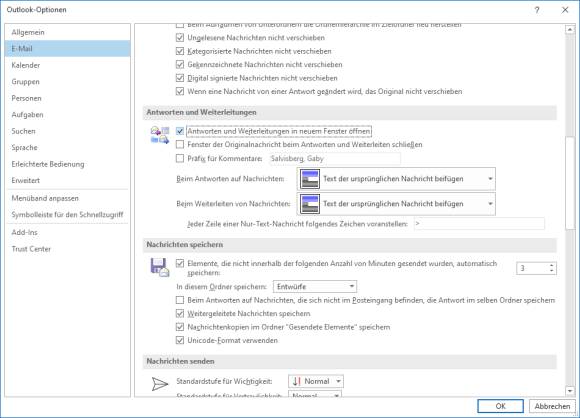Click the send messages paper plane icon
This screenshot has width=580, height=418.
160,384
